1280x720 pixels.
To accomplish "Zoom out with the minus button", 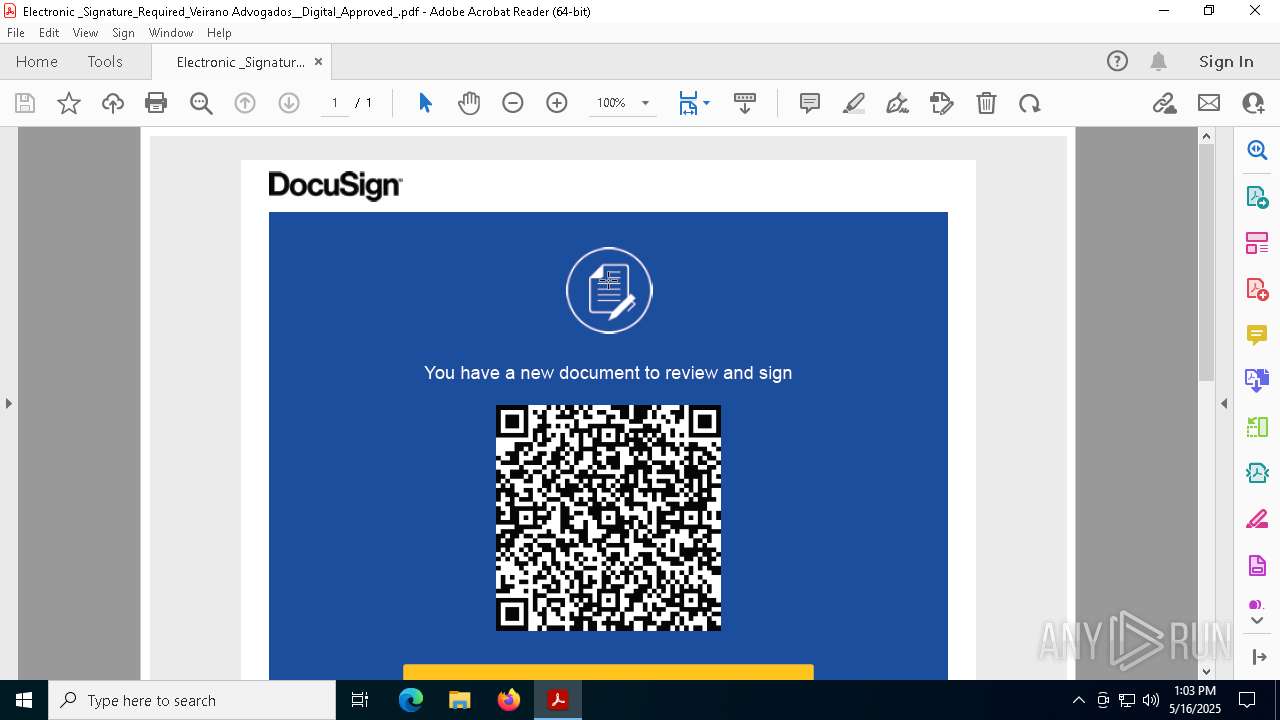I will pyautogui.click(x=513, y=103).
